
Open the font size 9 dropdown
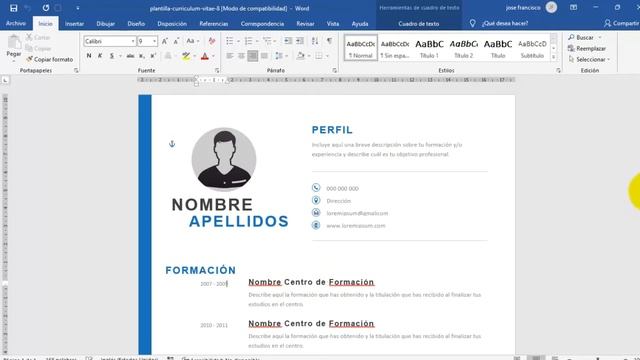154,41
